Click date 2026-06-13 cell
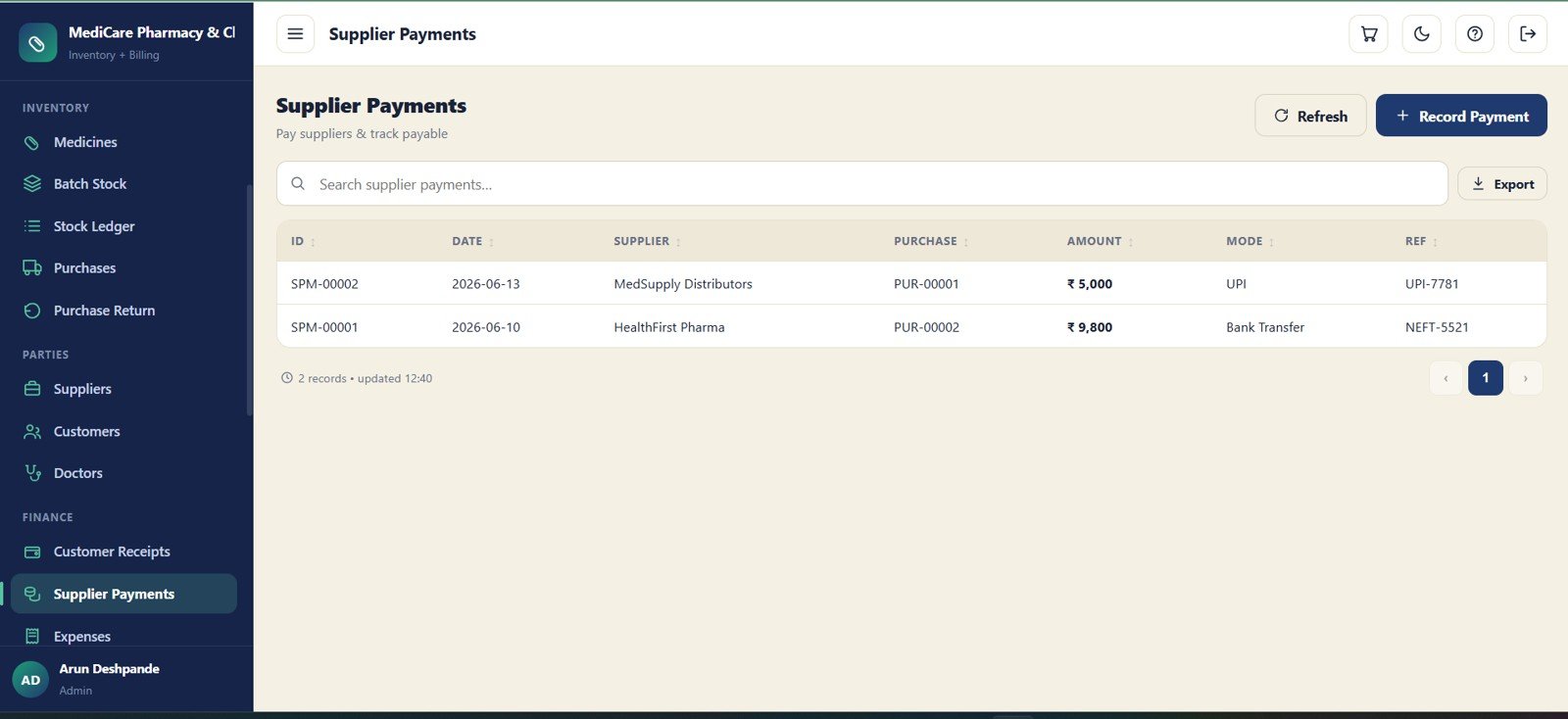 (x=486, y=284)
